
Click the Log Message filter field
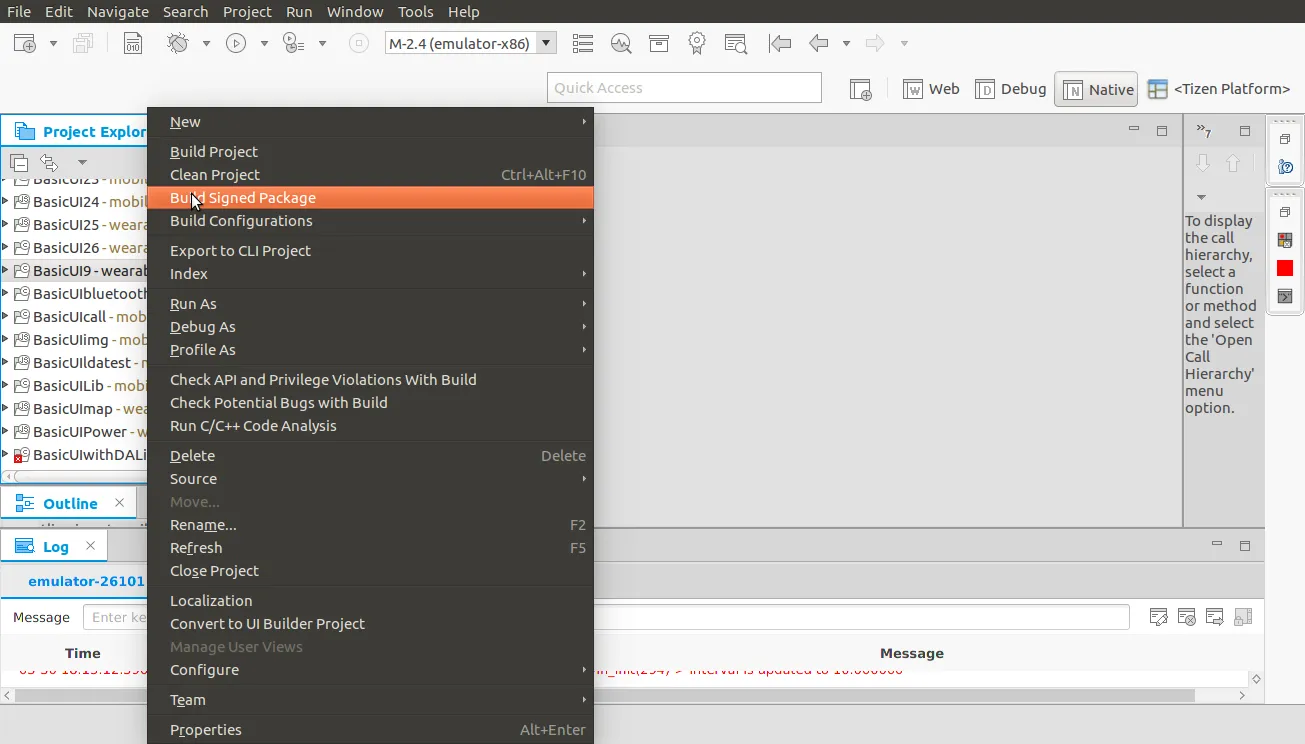click(x=606, y=618)
